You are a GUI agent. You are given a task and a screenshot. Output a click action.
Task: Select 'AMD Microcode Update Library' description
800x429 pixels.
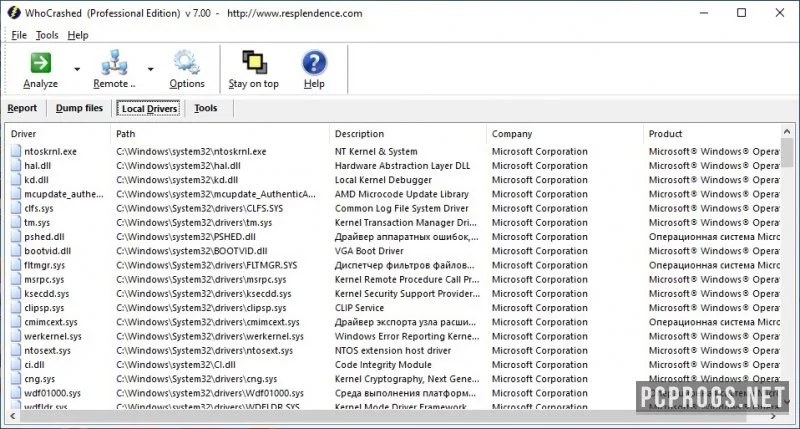pyautogui.click(x=402, y=194)
